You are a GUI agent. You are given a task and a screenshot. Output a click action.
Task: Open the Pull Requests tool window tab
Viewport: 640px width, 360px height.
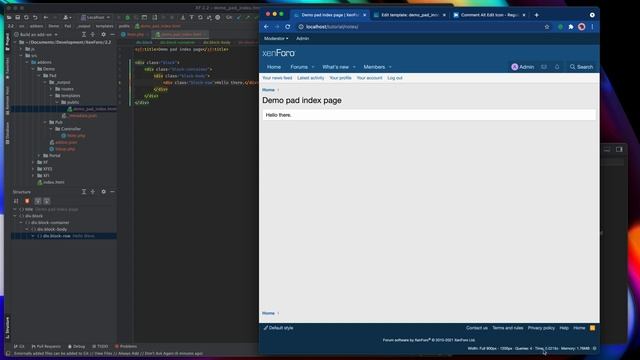tap(46, 347)
